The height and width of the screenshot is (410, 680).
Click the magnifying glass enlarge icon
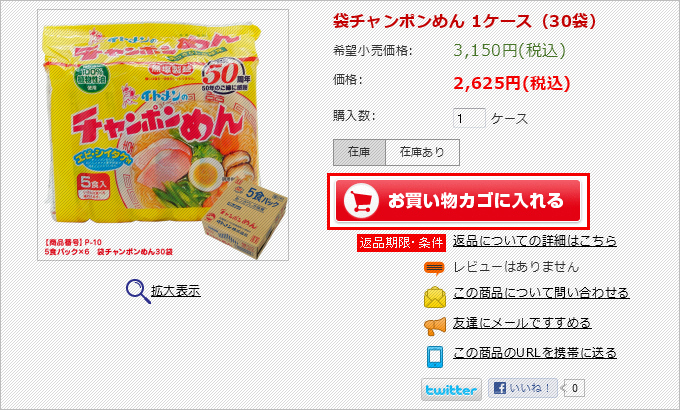click(x=138, y=291)
